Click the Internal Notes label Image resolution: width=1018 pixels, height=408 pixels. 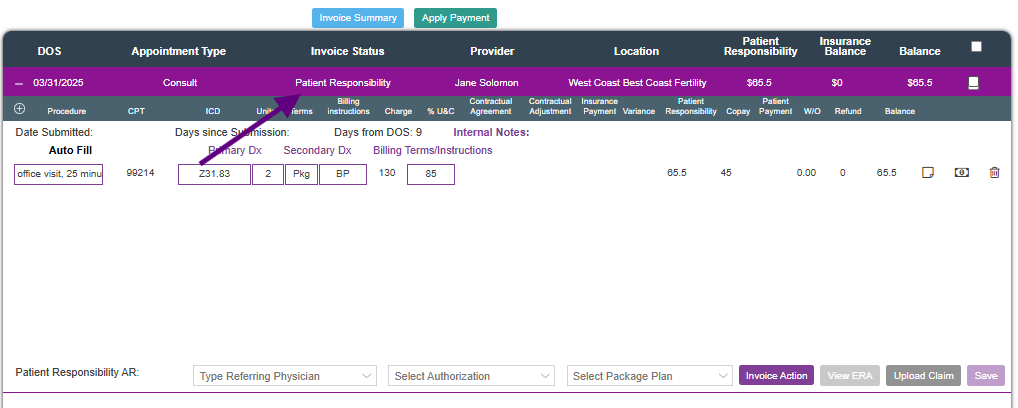coord(491,132)
